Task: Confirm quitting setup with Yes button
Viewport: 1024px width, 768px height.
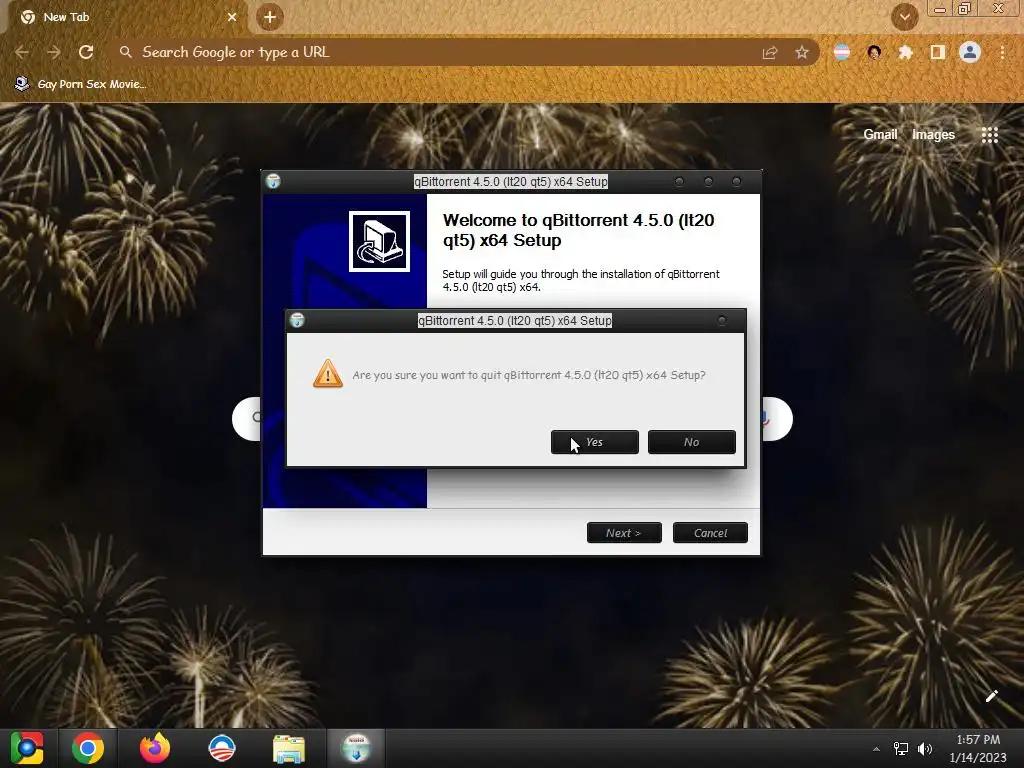Action: pyautogui.click(x=594, y=442)
